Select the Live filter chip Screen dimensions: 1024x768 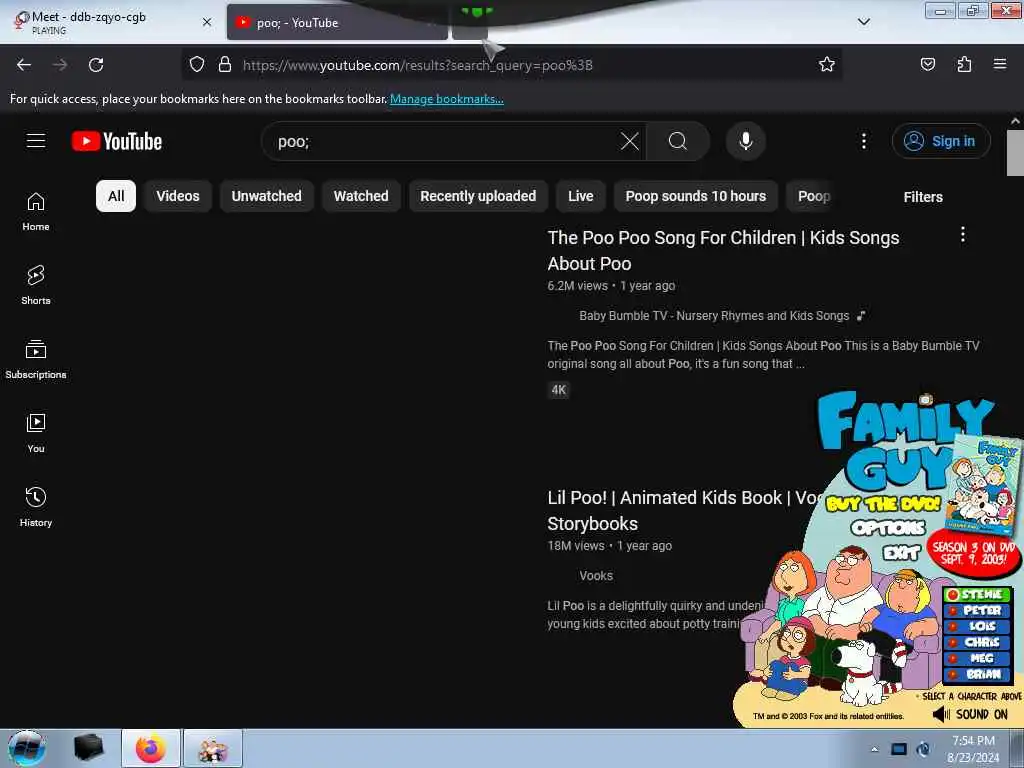[x=581, y=196]
